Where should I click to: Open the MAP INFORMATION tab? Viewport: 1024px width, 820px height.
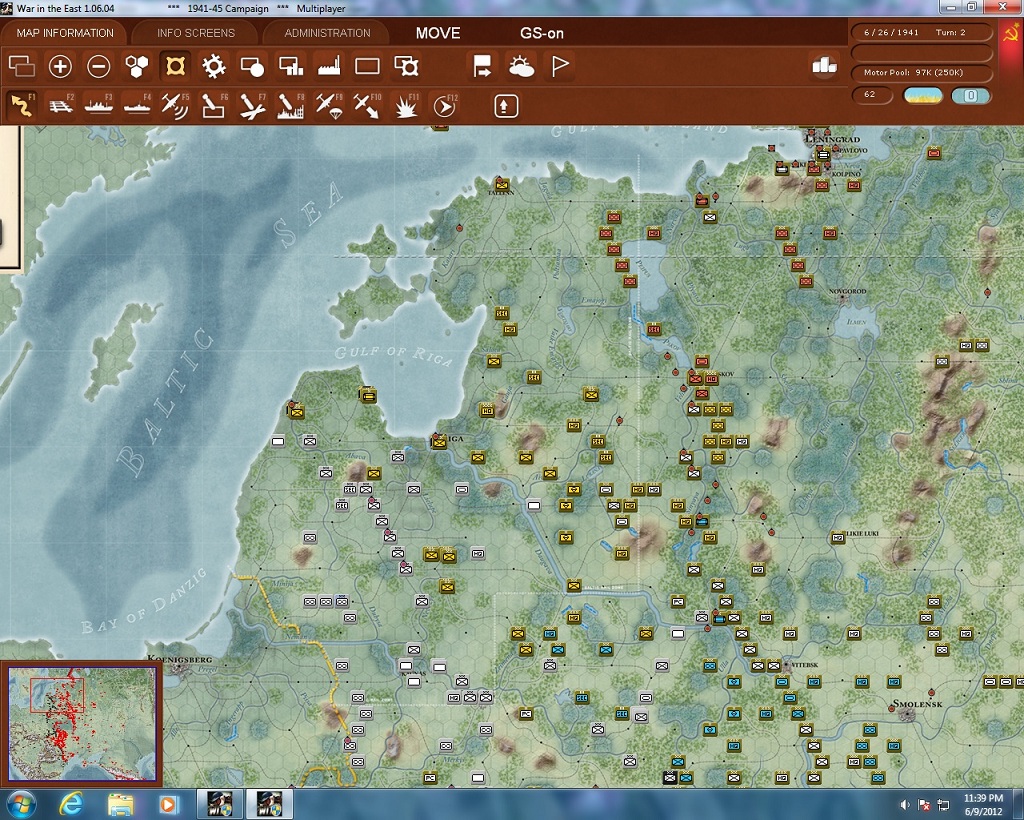point(65,33)
